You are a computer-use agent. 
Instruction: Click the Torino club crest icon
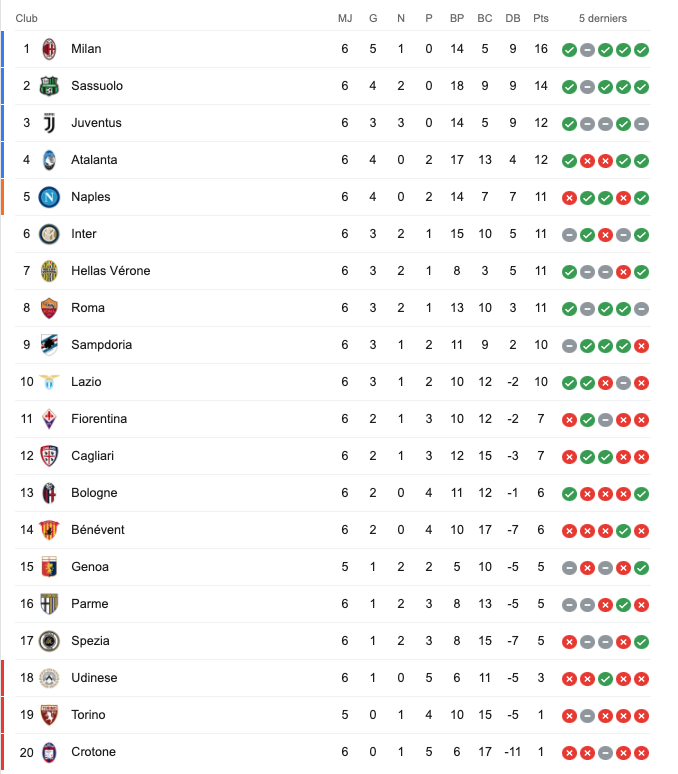click(x=49, y=715)
